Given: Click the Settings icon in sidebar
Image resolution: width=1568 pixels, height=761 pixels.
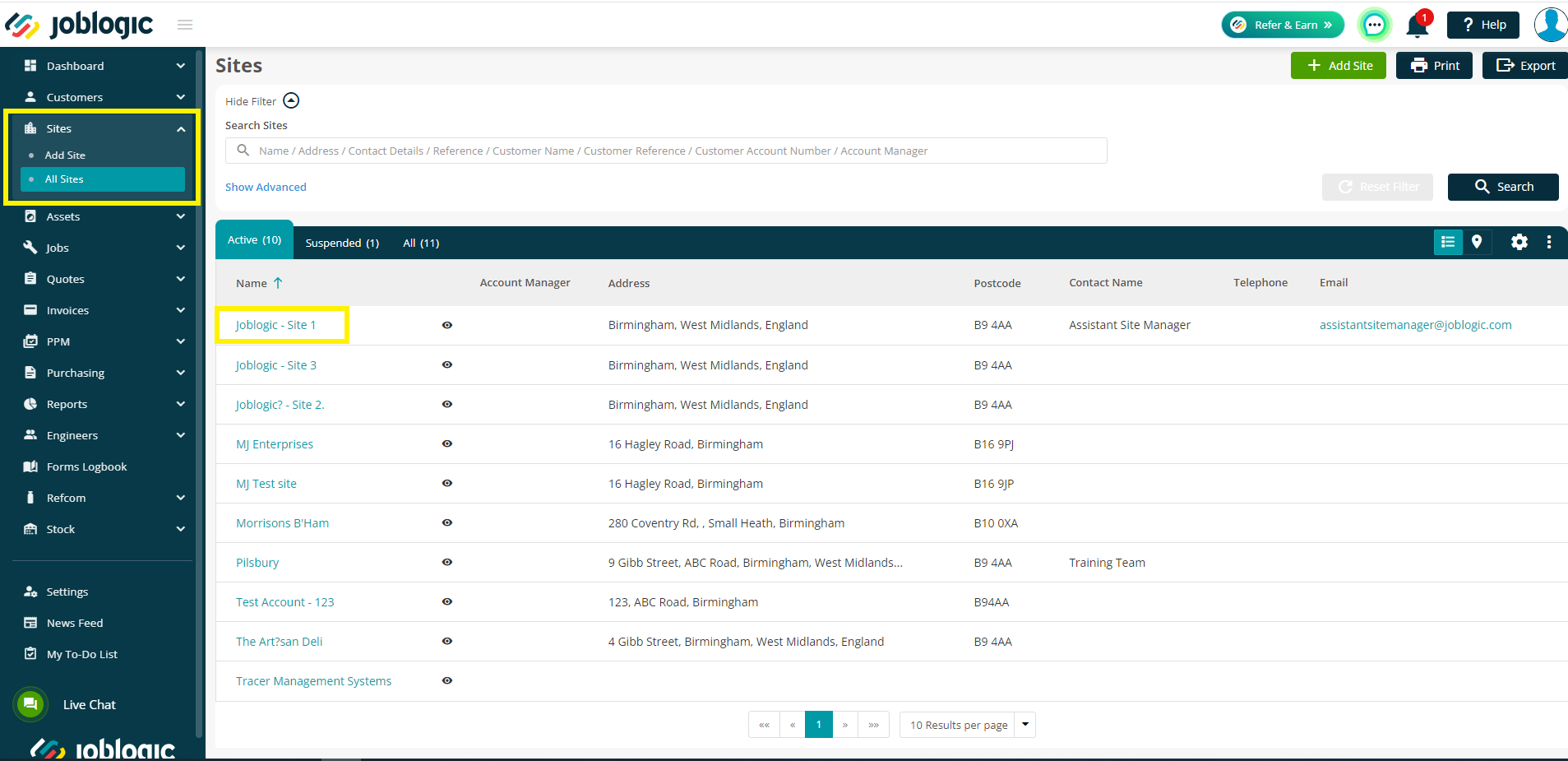Looking at the screenshot, I should coord(30,592).
